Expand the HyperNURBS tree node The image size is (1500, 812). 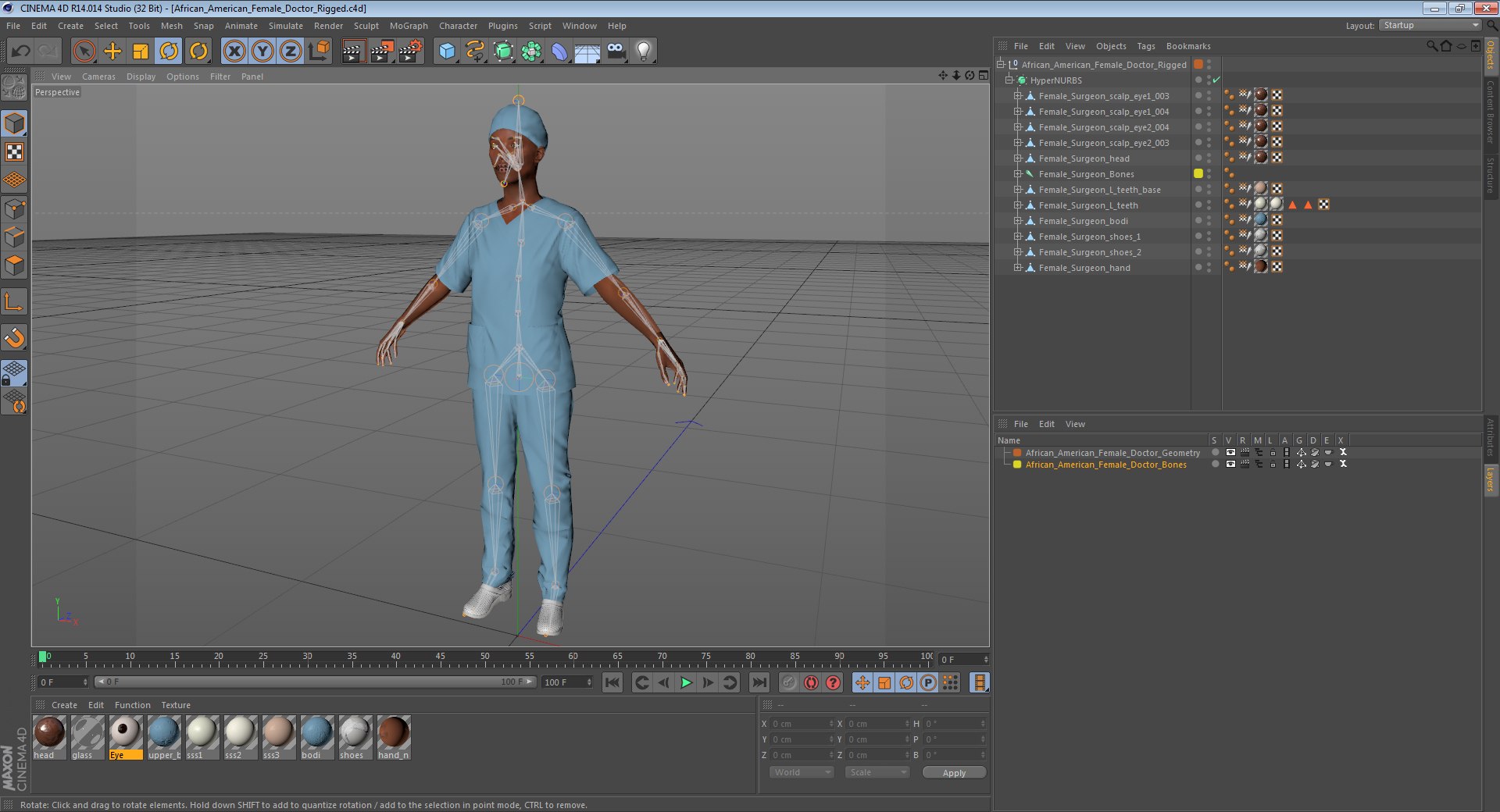[x=1009, y=80]
